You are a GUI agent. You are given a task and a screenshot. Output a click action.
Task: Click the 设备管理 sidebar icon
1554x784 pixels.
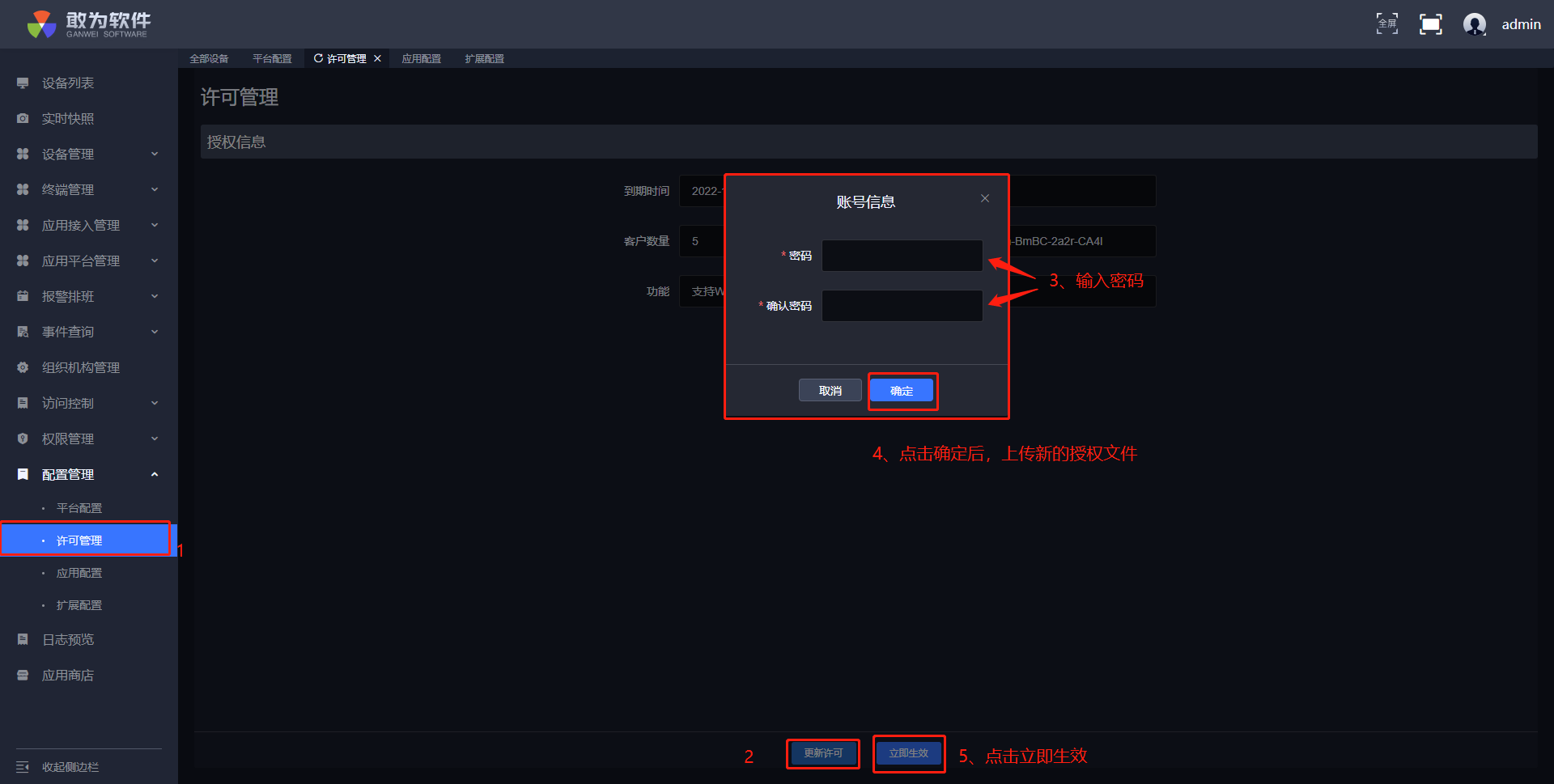(23, 155)
